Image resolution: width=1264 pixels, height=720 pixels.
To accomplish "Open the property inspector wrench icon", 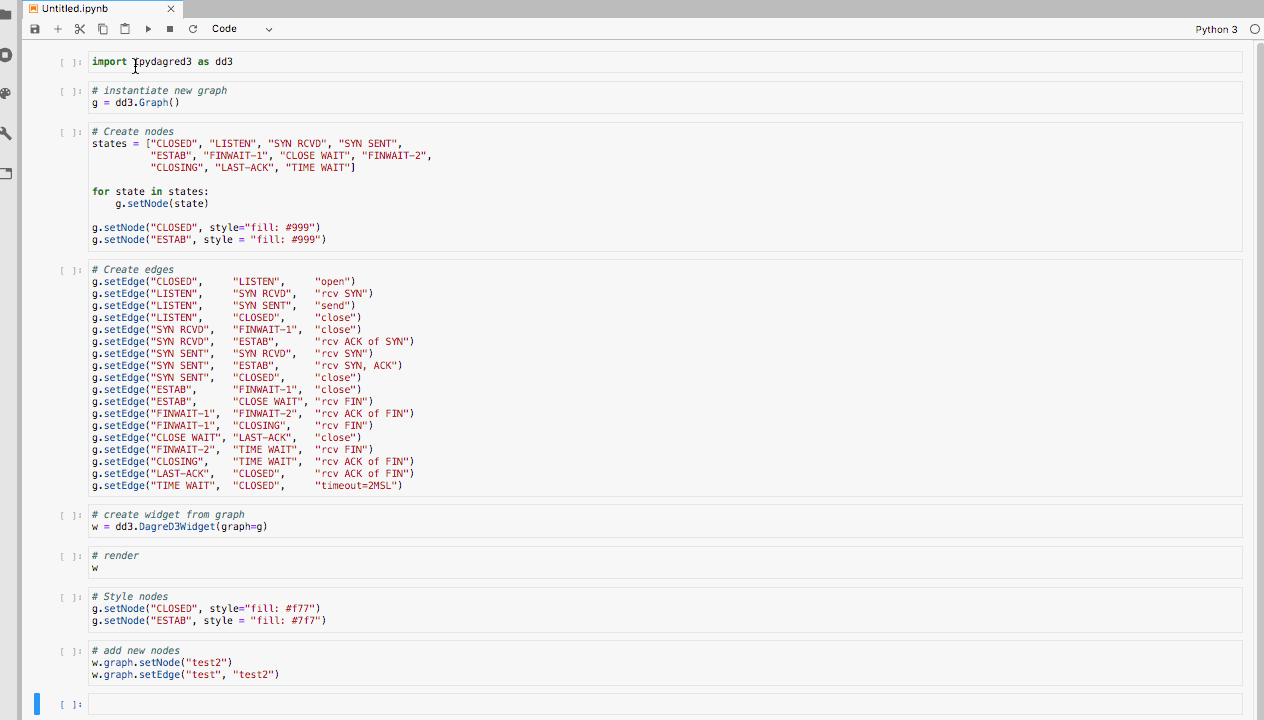I will click(5, 132).
